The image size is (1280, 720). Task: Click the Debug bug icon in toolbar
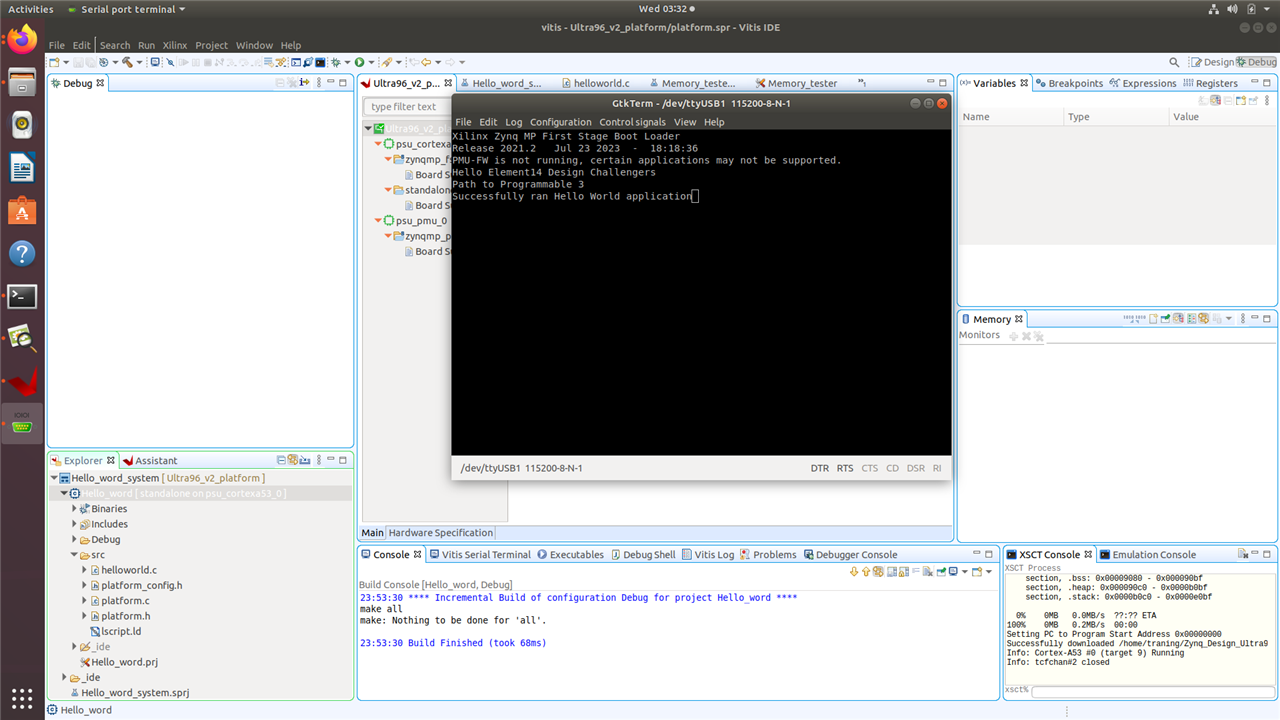point(335,62)
